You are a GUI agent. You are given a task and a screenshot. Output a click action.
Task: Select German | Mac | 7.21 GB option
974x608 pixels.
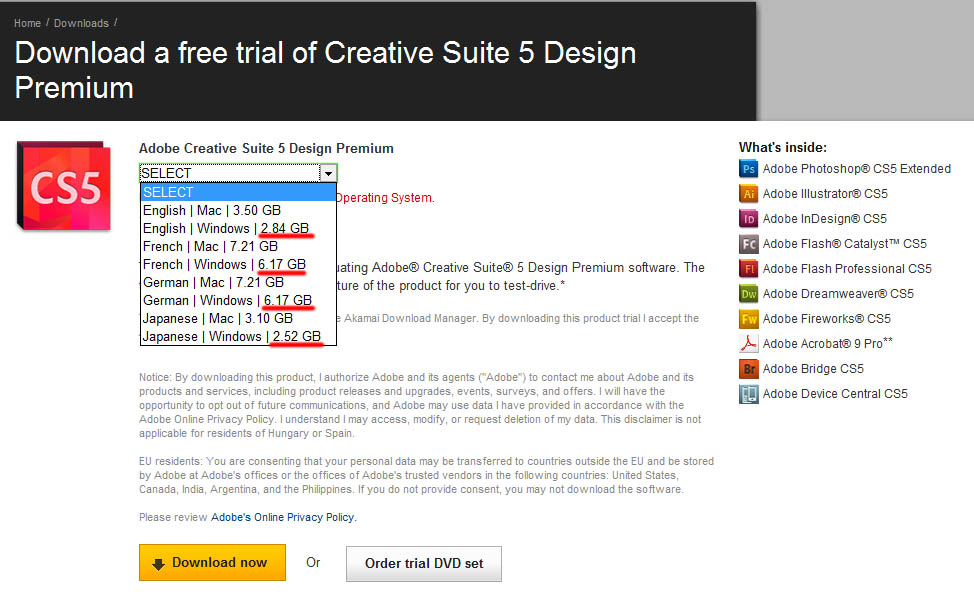coord(238,283)
